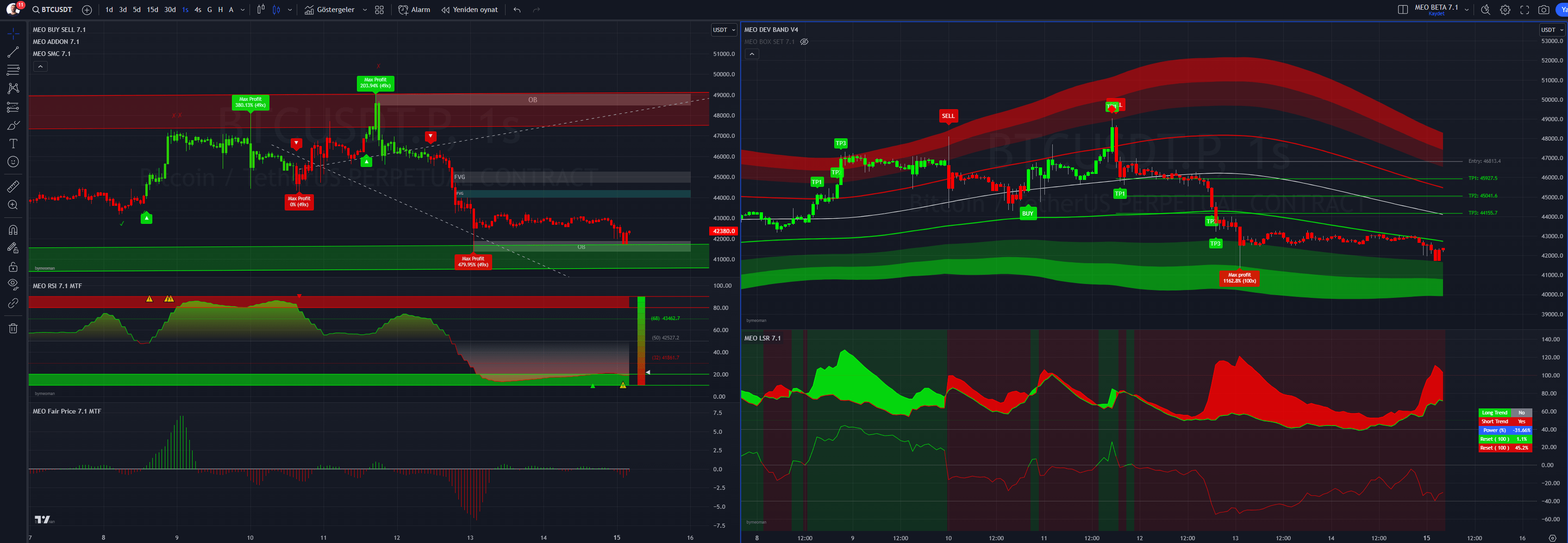Image resolution: width=1568 pixels, height=543 pixels.
Task: Open chart settings gear icon
Action: (x=1505, y=10)
